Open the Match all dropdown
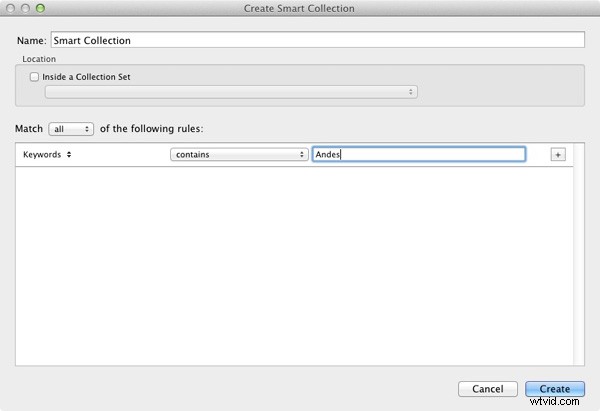This screenshot has width=600, height=411. click(71, 129)
